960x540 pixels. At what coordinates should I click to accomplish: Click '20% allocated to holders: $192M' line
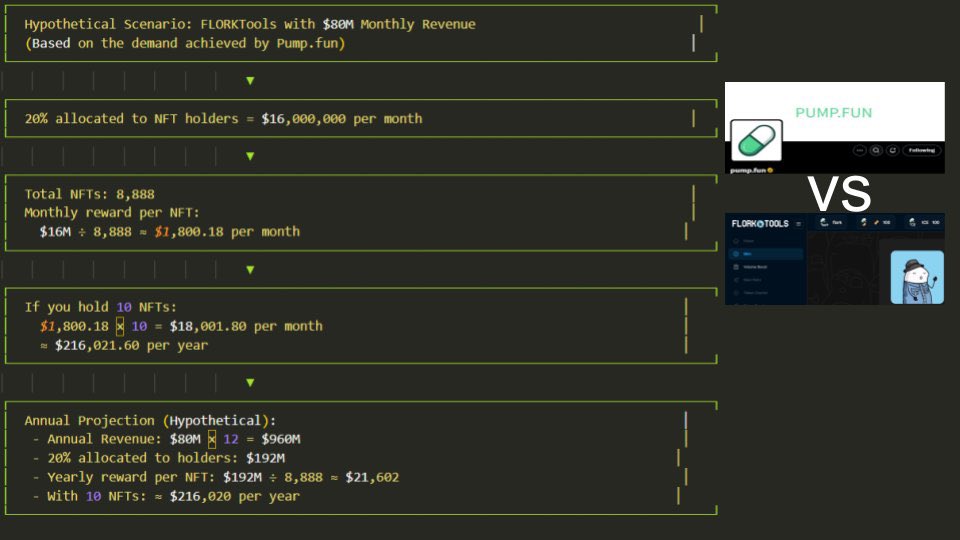click(x=159, y=458)
